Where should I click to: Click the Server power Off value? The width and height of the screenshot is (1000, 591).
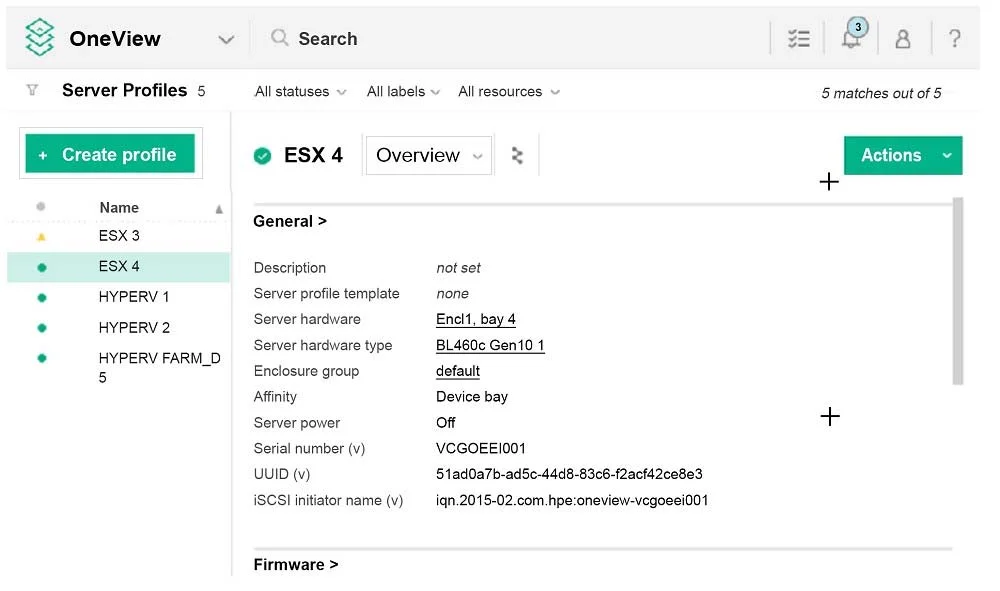446,423
